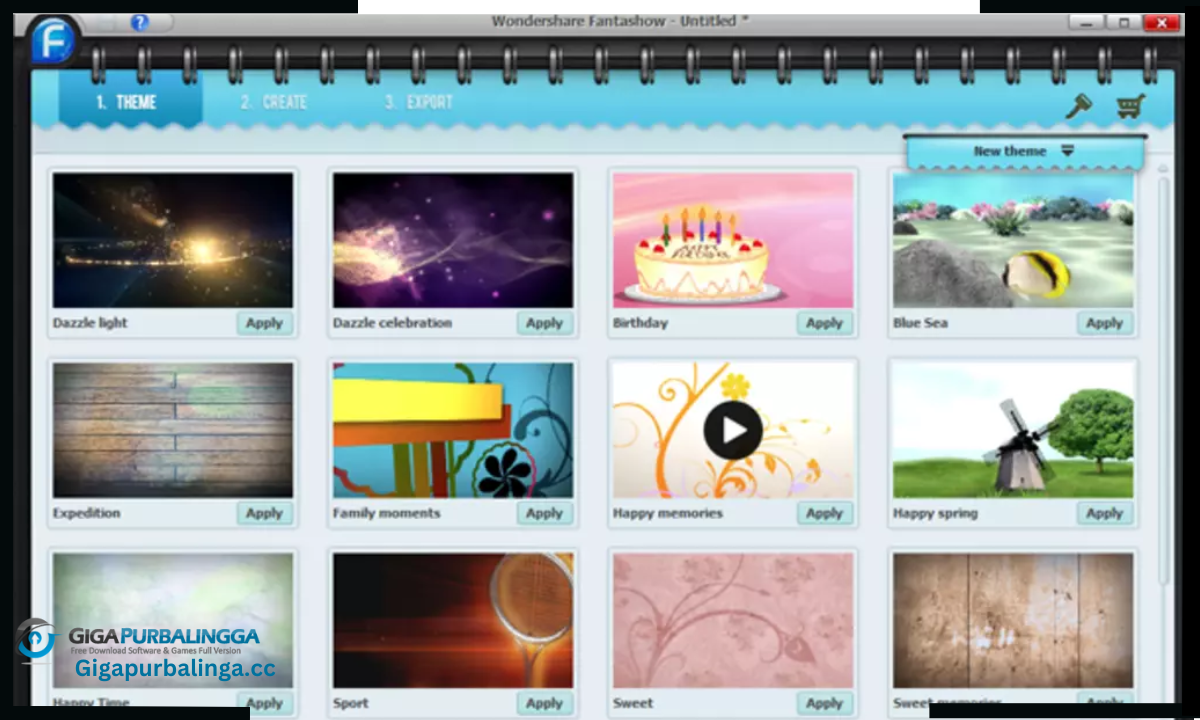This screenshot has width=1200, height=720.
Task: Apply the Expedition theme
Action: coord(265,513)
